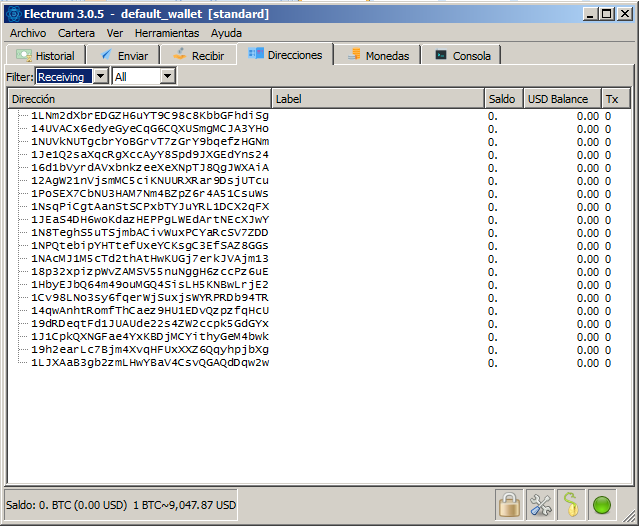
Task: Sort by the Tx column header
Action: [x=616, y=99]
